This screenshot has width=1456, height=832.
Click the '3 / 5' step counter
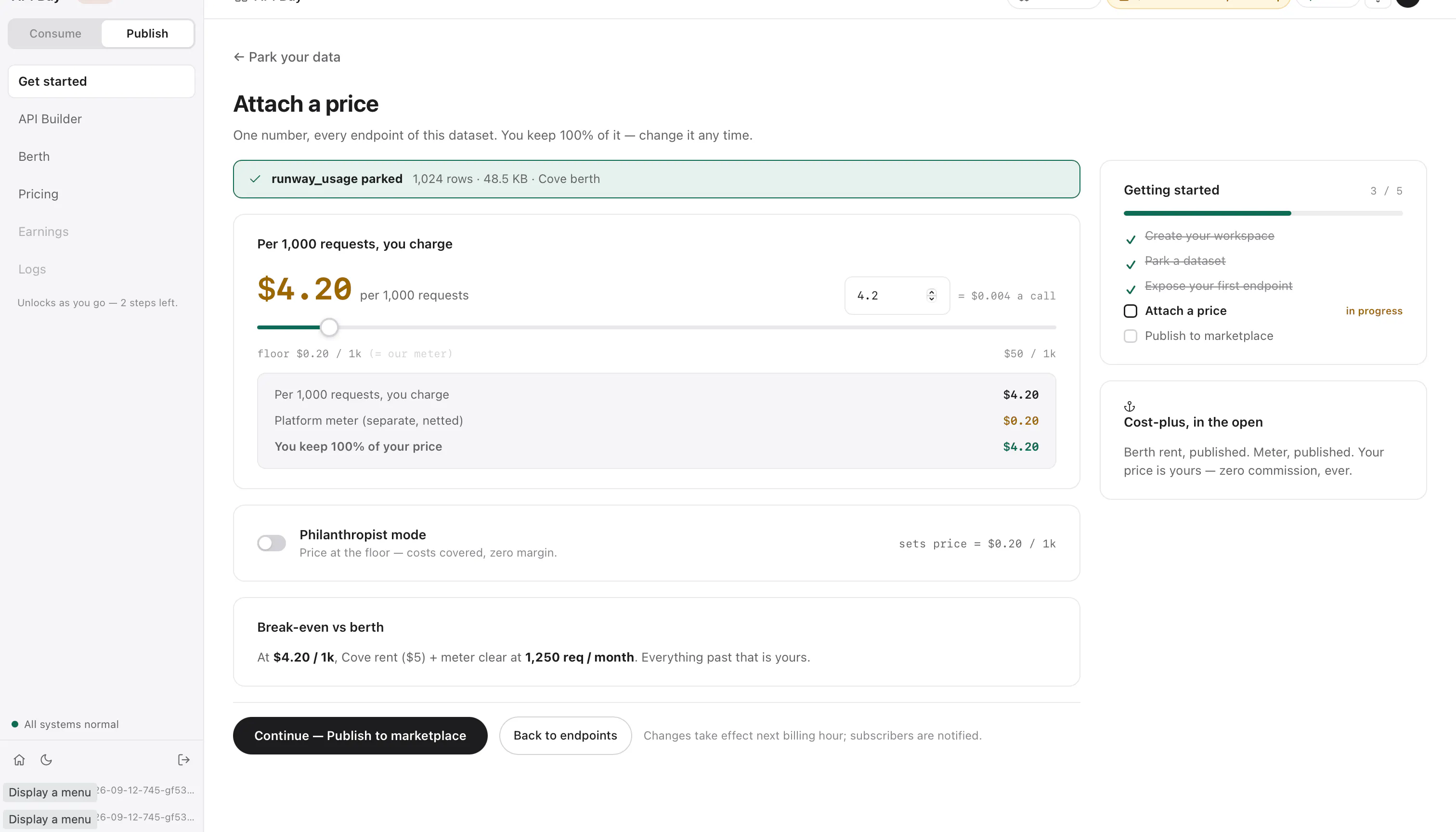tap(1386, 191)
